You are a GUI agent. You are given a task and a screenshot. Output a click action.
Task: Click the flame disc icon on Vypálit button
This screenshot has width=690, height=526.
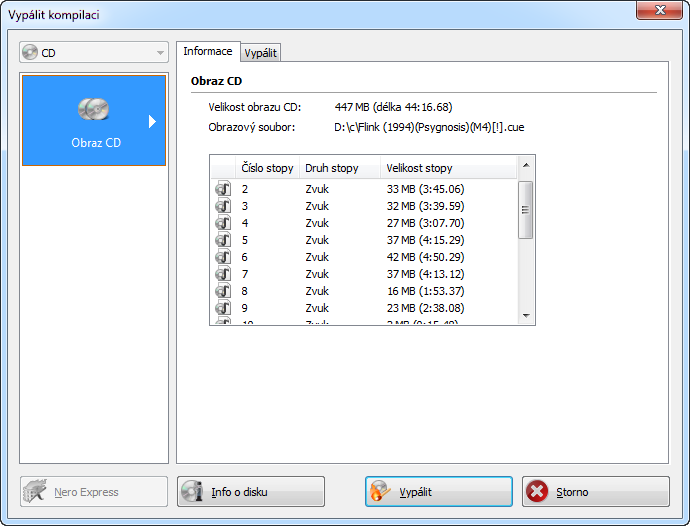click(380, 492)
